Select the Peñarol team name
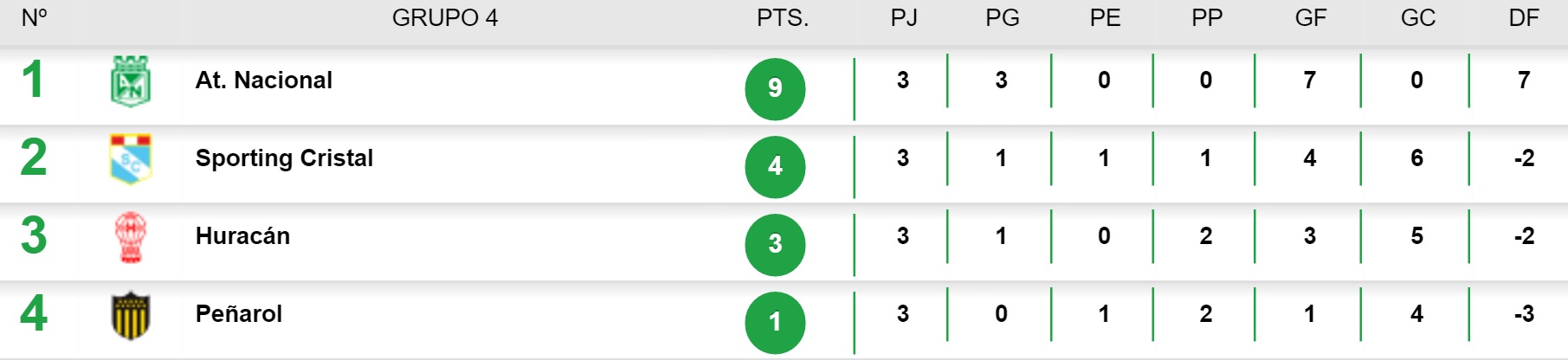1568x360 pixels. click(x=238, y=314)
